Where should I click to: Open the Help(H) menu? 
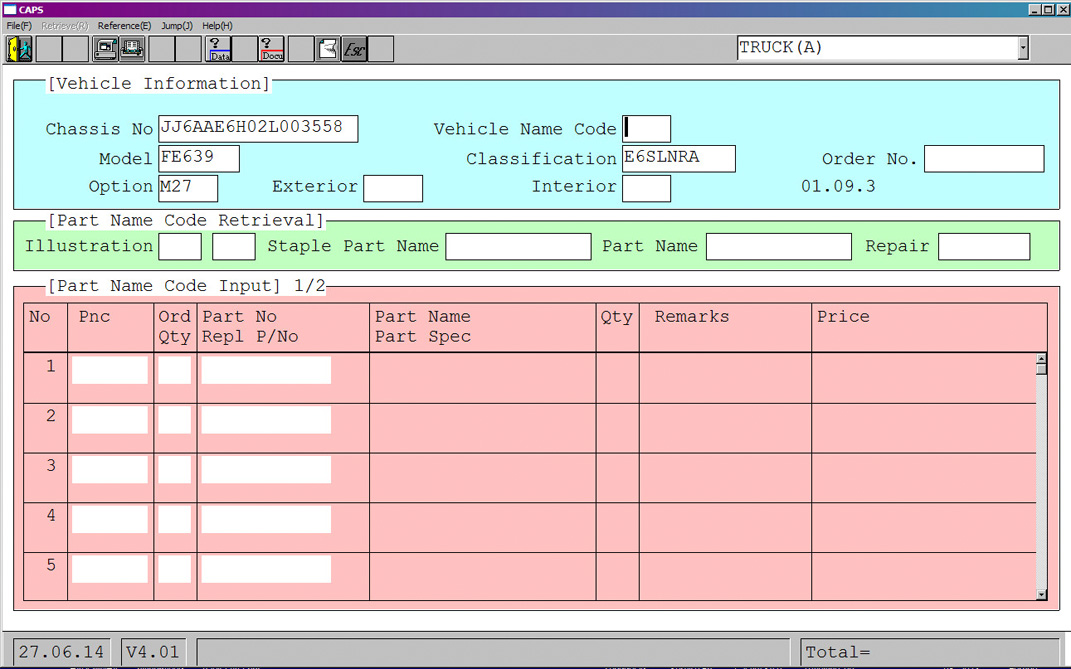[x=217, y=26]
